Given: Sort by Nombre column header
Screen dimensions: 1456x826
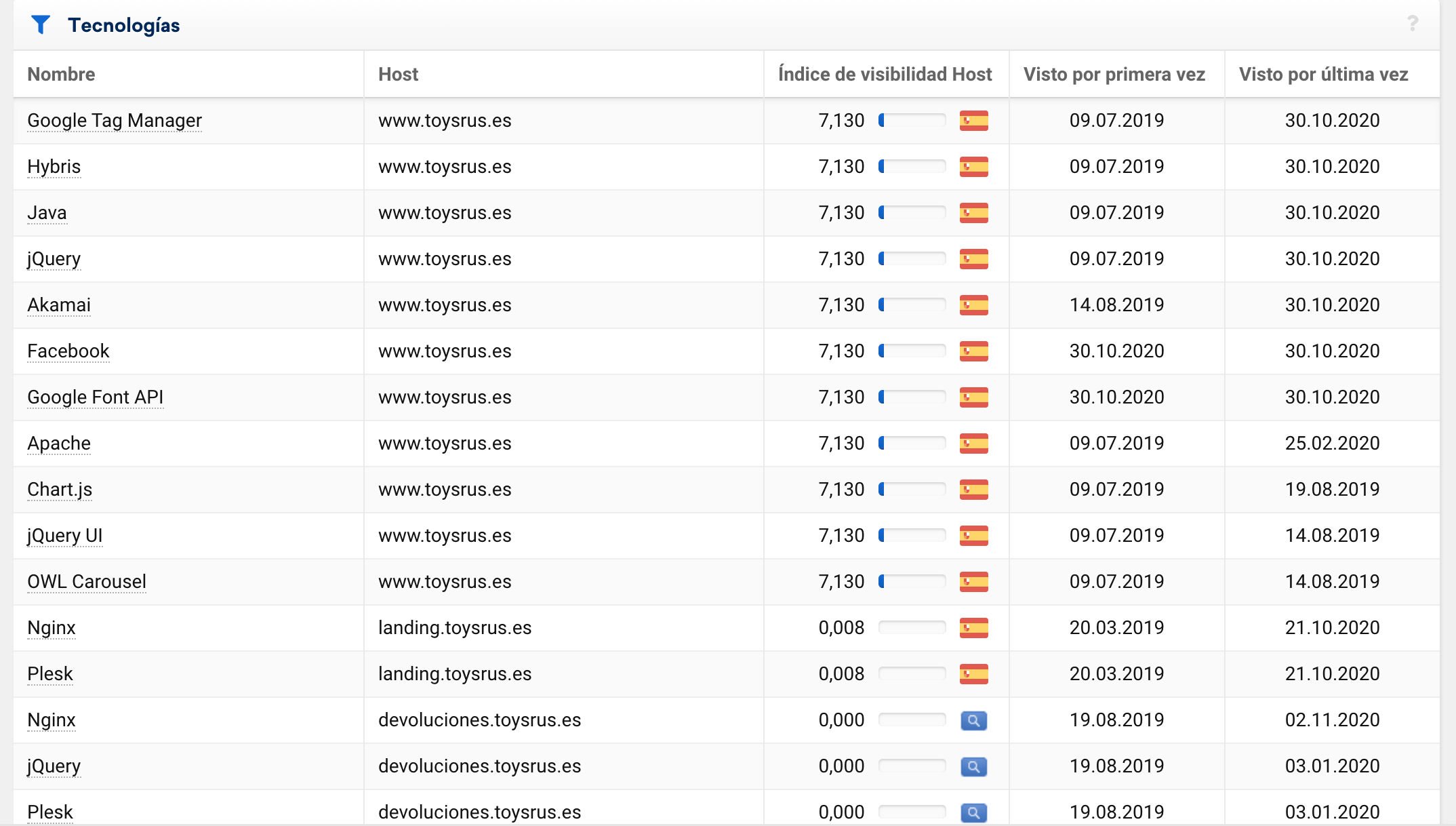Looking at the screenshot, I should tap(61, 74).
